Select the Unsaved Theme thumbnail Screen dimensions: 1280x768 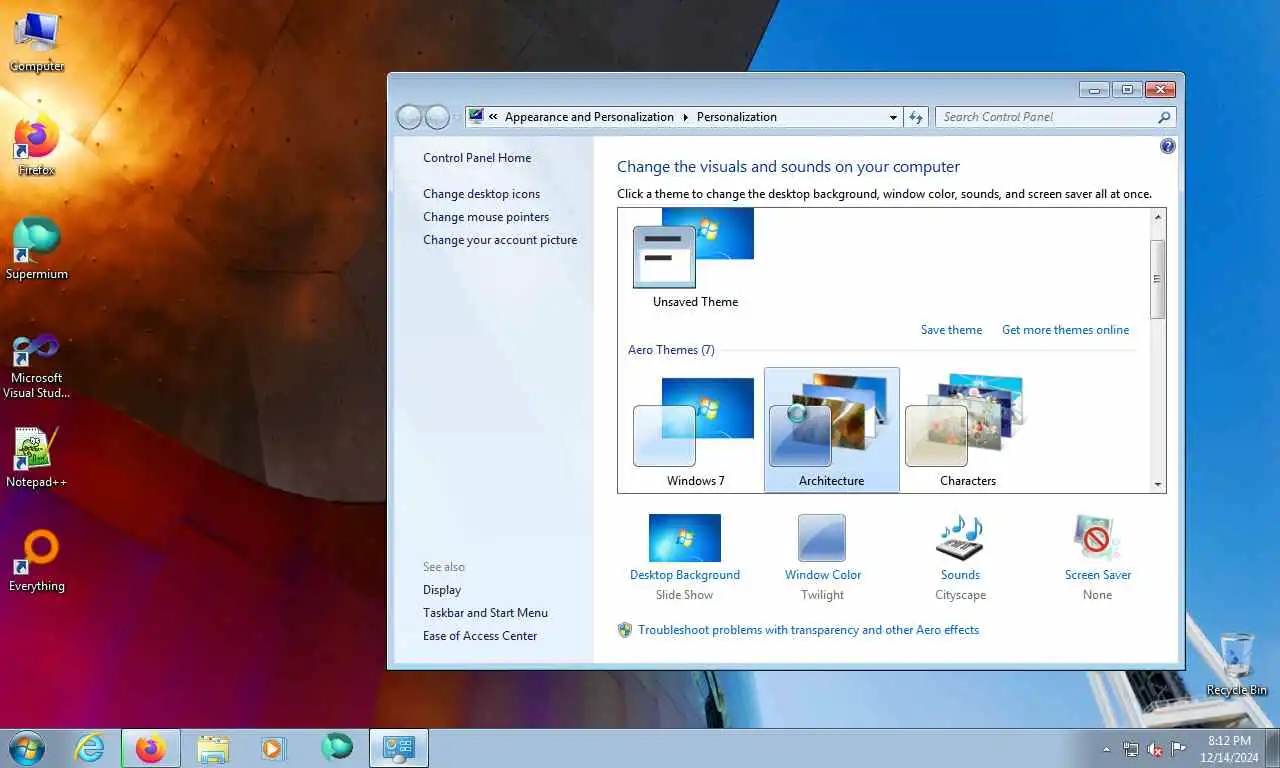tap(695, 258)
